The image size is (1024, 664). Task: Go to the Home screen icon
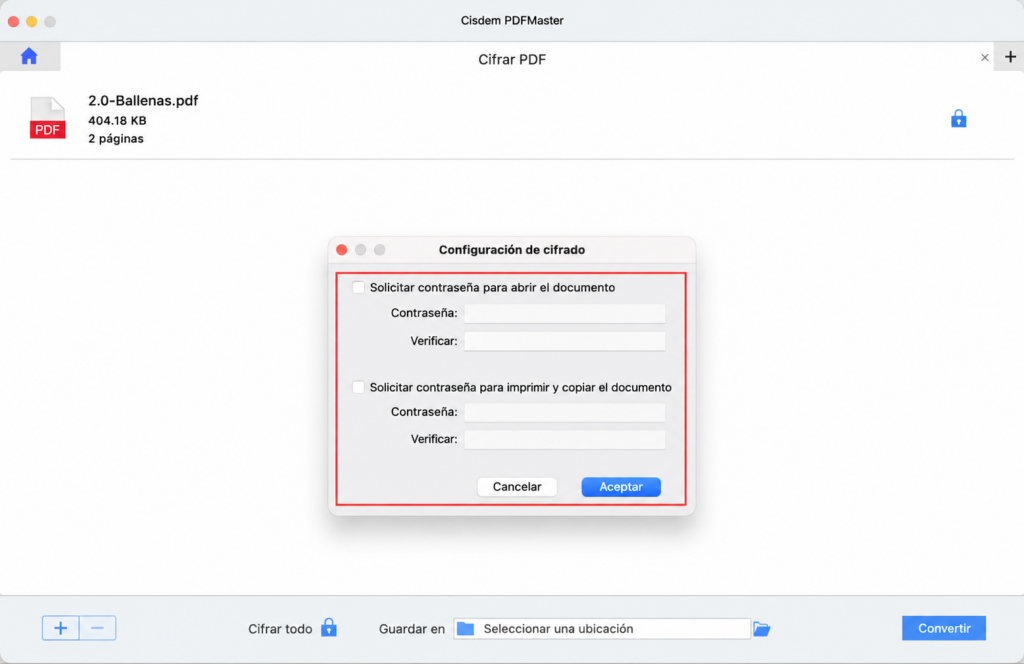(29, 56)
